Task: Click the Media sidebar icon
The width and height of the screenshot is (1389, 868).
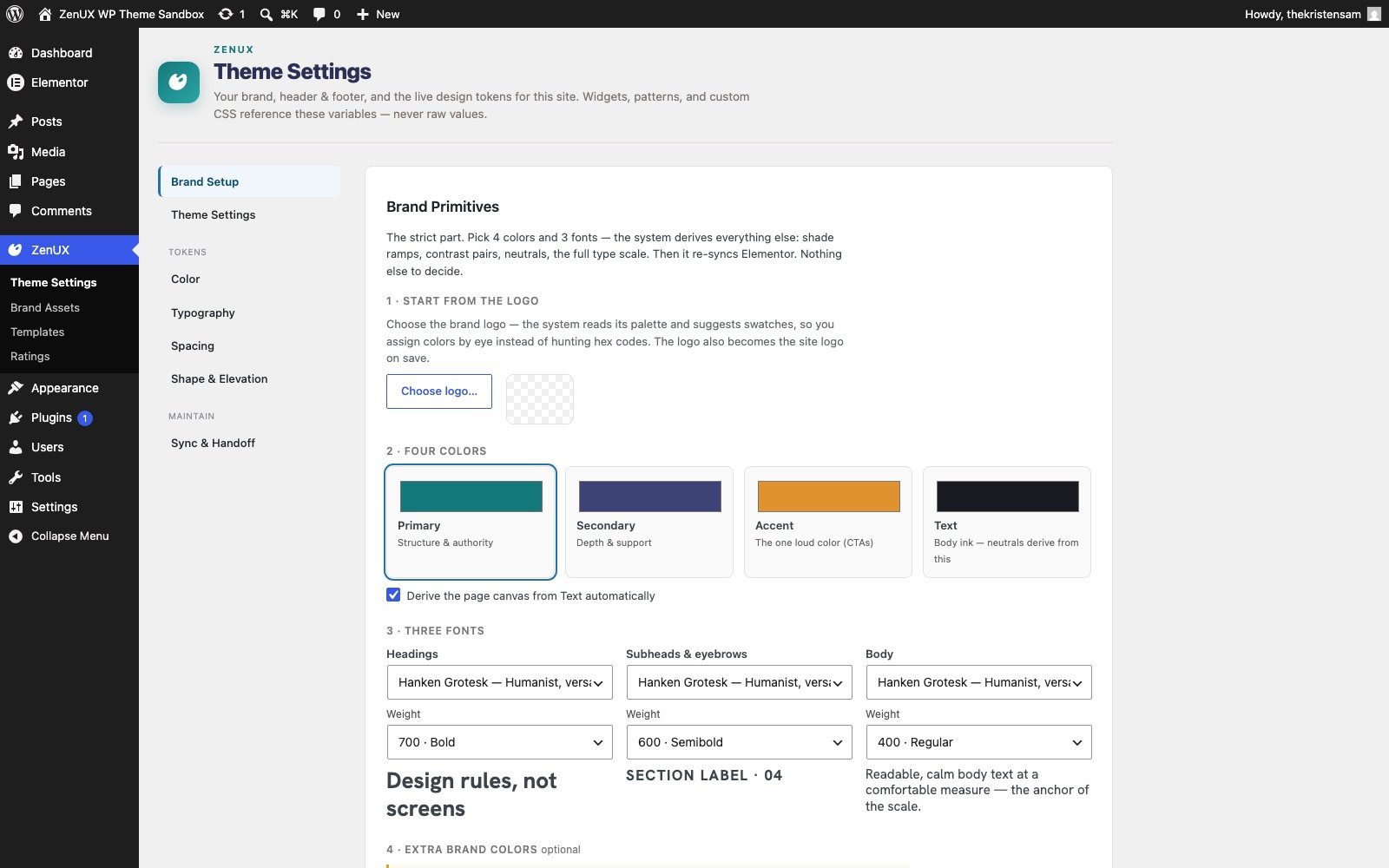Action: point(16,152)
